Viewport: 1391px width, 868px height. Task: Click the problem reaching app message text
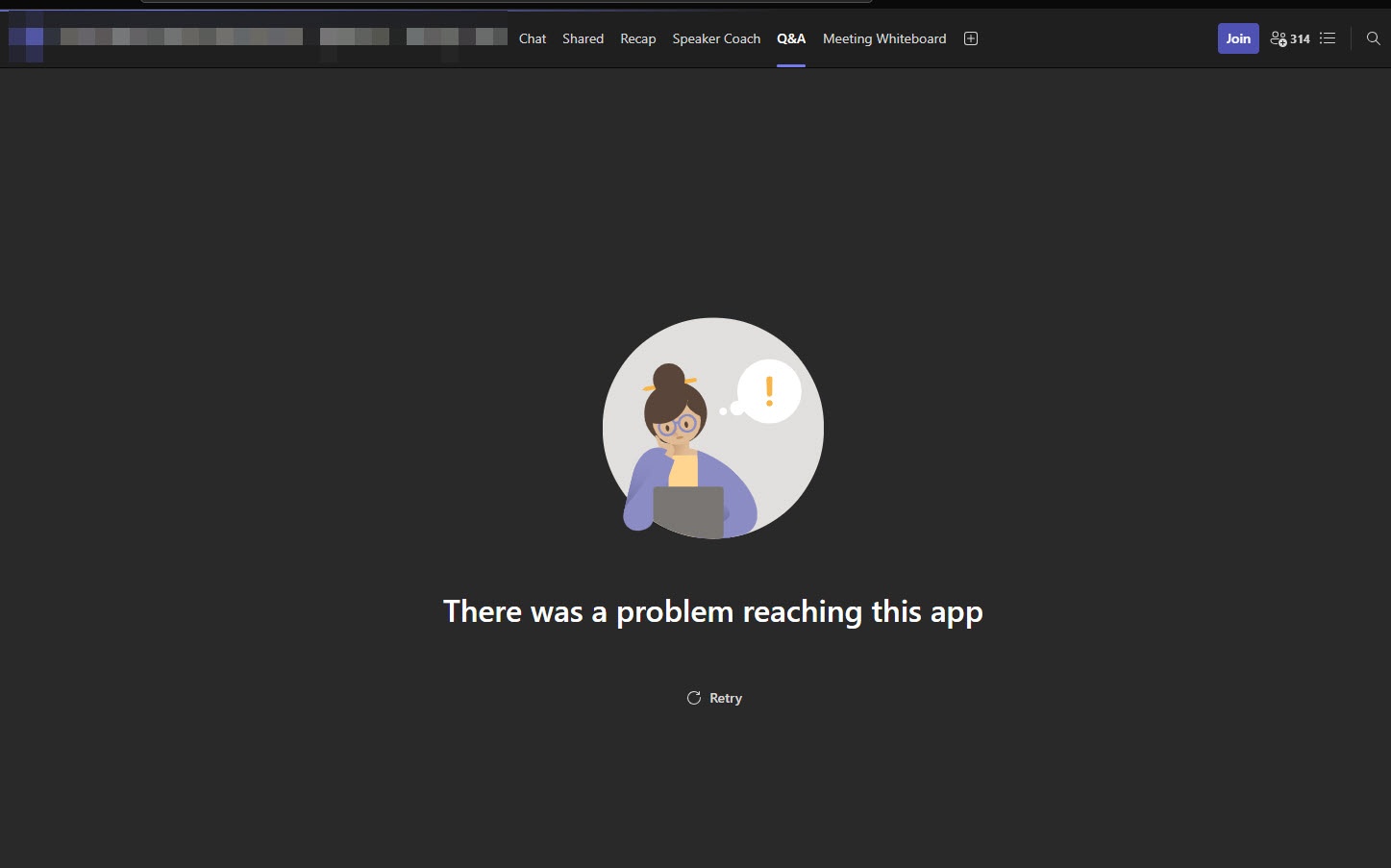pyautogui.click(x=712, y=611)
